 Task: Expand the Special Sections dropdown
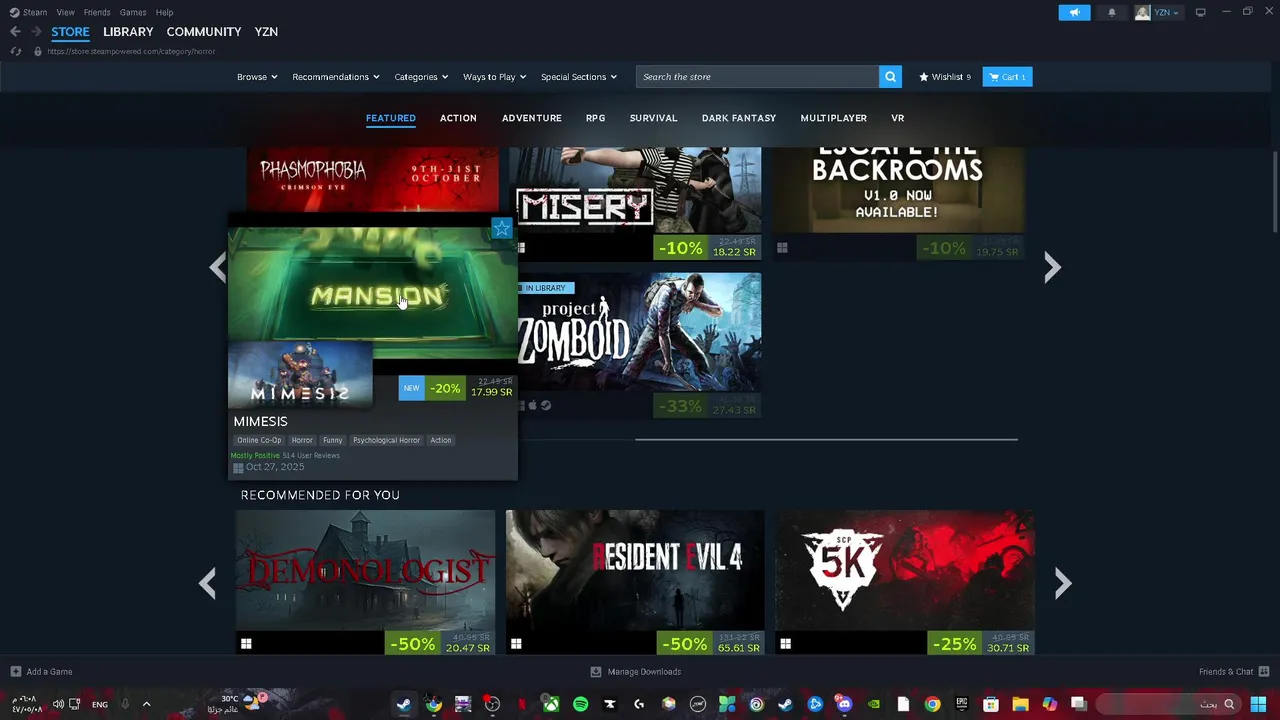pos(579,77)
